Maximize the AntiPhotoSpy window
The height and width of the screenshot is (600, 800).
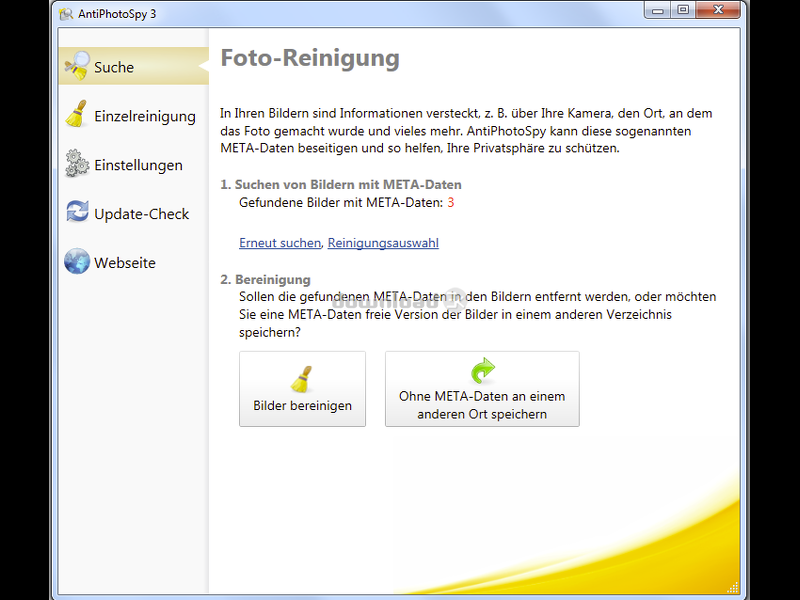pos(683,10)
